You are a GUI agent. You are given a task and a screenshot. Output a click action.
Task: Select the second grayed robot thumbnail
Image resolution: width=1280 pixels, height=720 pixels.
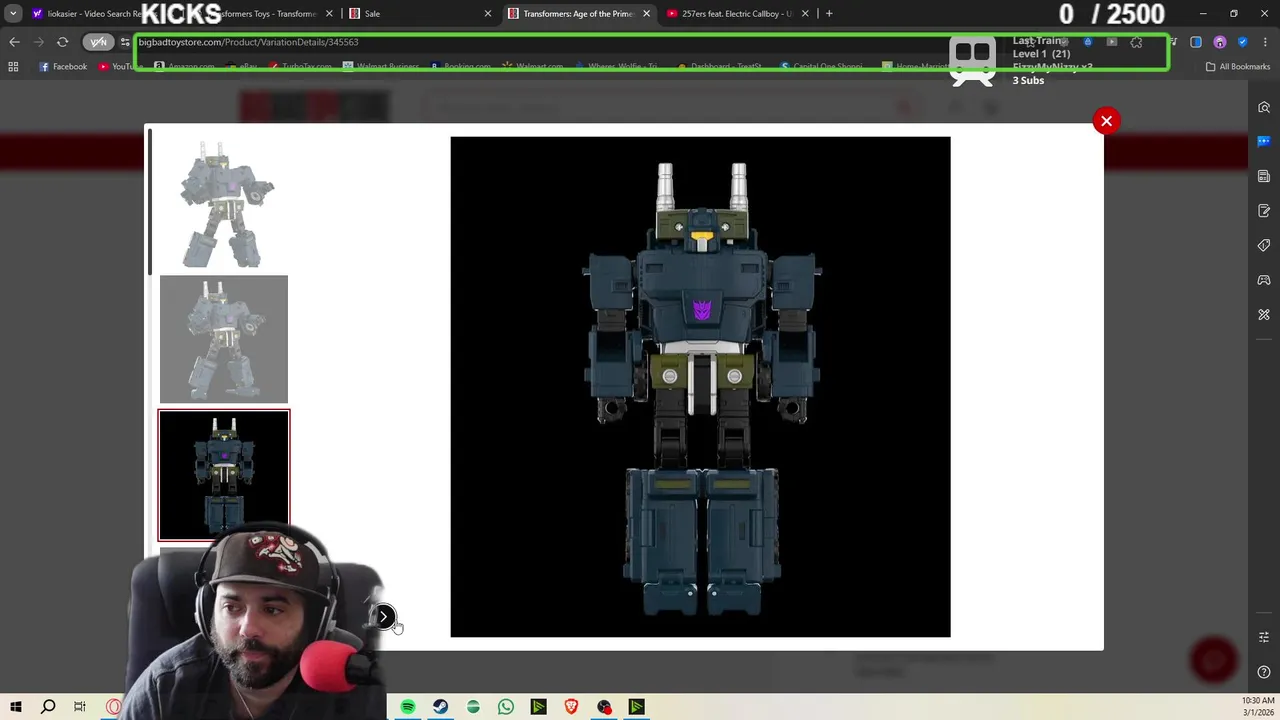coord(224,339)
